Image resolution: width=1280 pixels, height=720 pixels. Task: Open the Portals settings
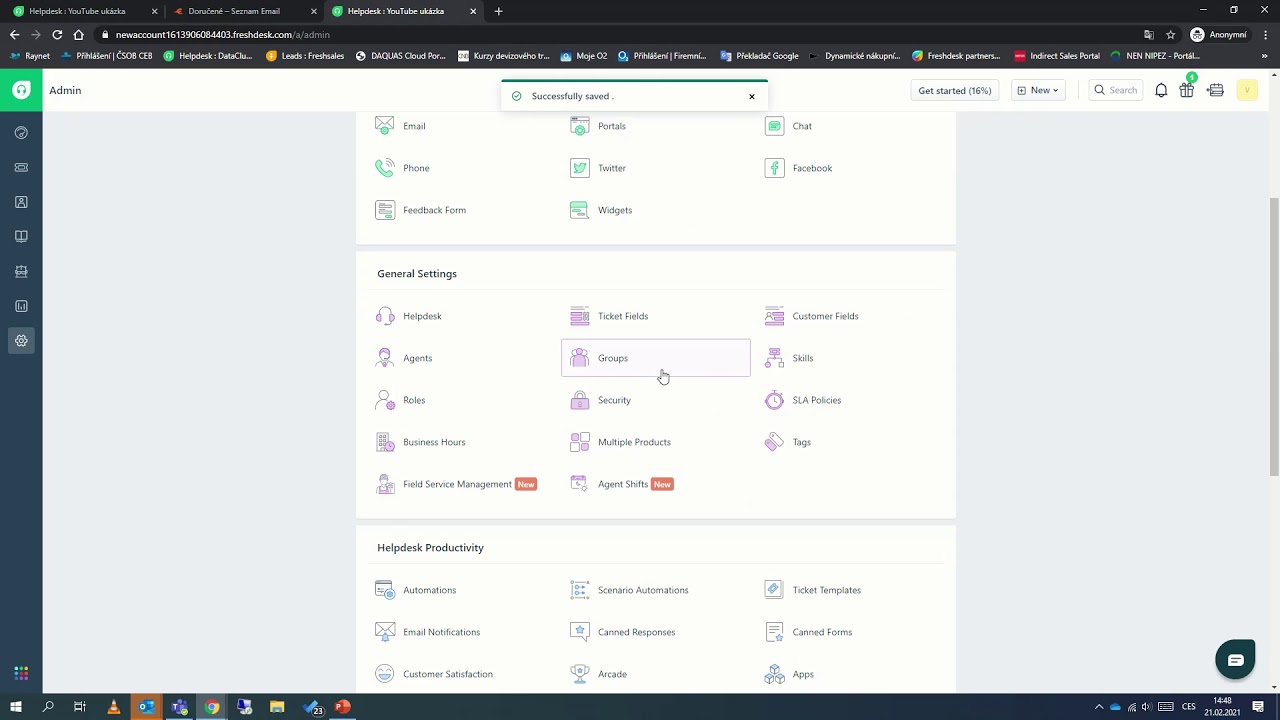point(598,126)
